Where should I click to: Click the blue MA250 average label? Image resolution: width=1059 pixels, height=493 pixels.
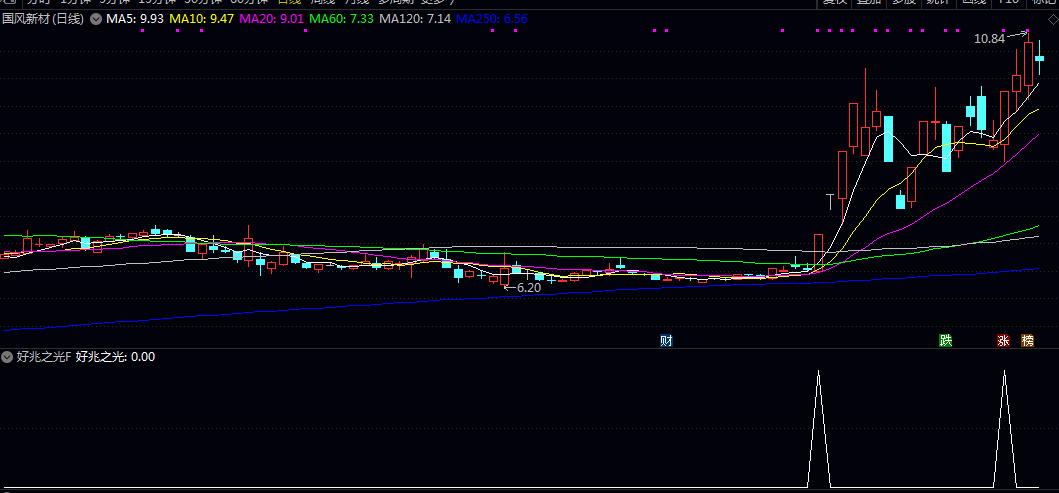pyautogui.click(x=491, y=19)
